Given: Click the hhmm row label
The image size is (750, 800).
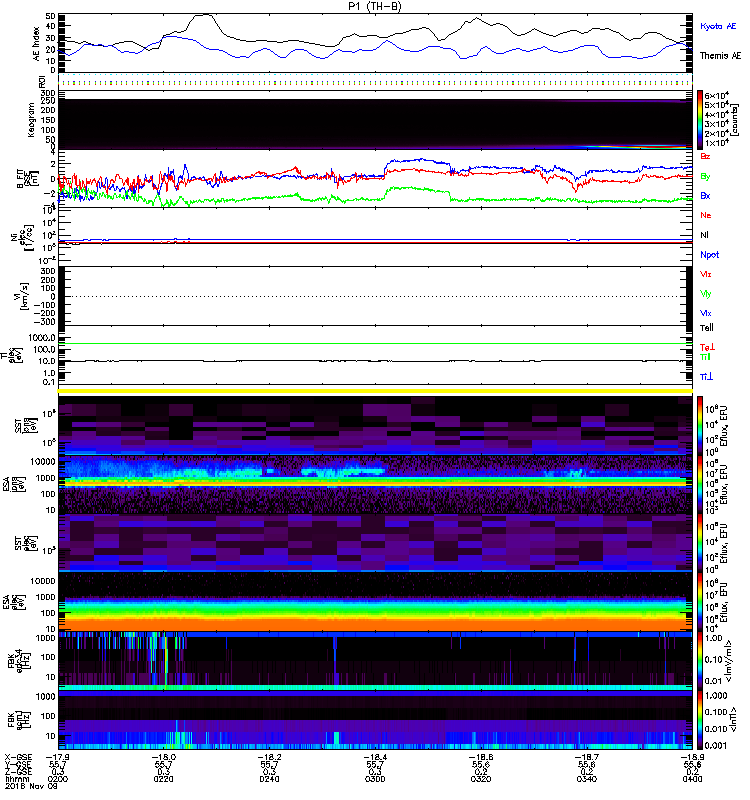Looking at the screenshot, I should pos(15,779).
